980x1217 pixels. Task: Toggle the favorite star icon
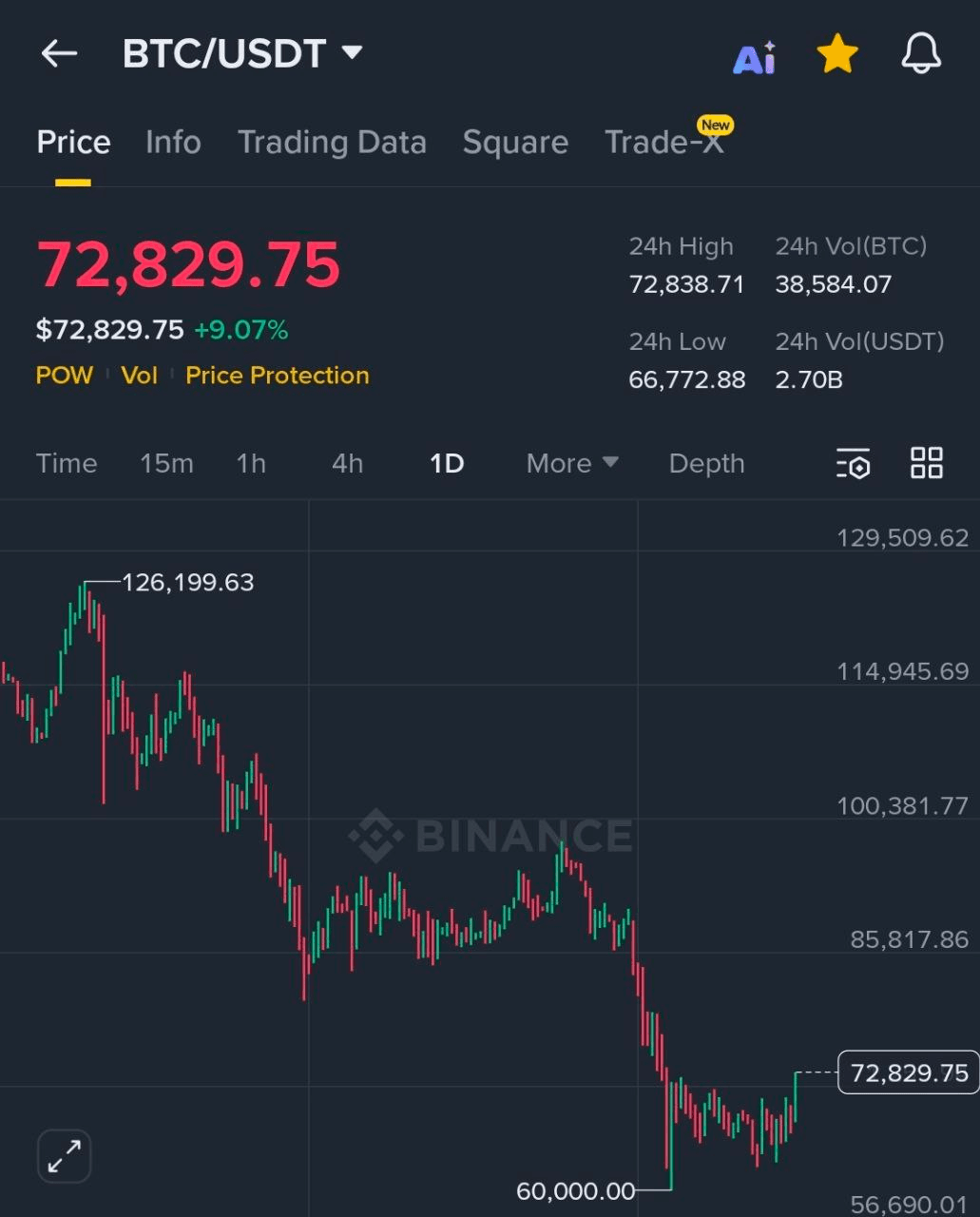(x=837, y=54)
